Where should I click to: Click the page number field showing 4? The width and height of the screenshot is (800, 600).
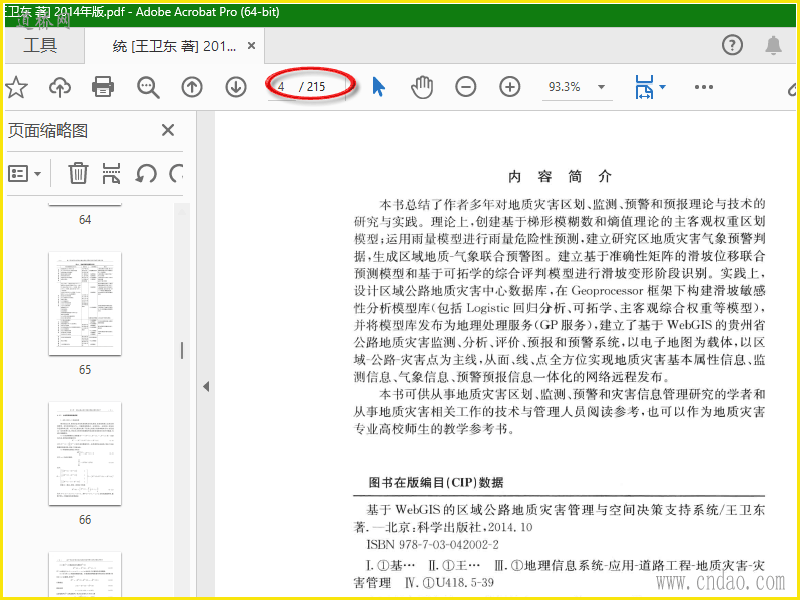pyautogui.click(x=282, y=87)
